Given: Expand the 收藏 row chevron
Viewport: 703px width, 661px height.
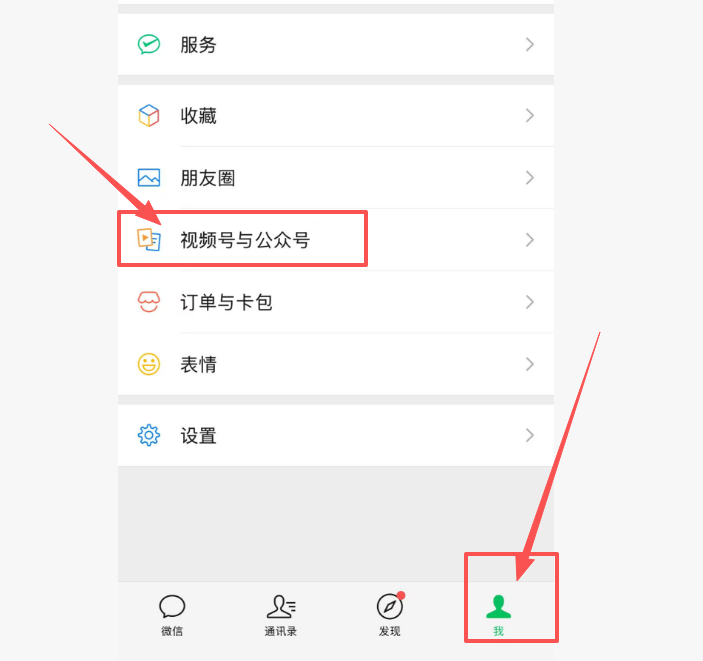Looking at the screenshot, I should pos(529,116).
